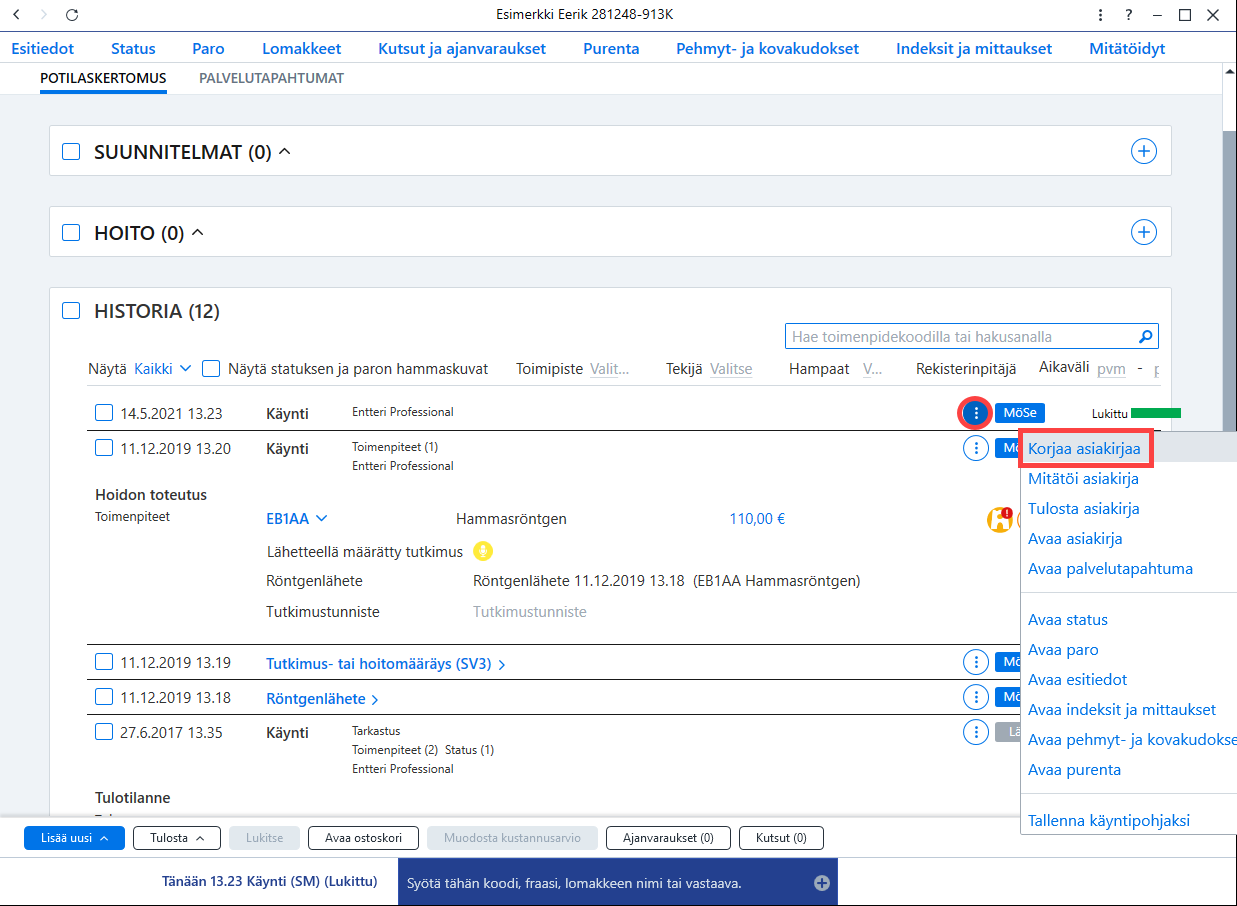Screen dimensions: 1237x906
Task: Open the Toimipiste filter dropdown
Action: 610,369
